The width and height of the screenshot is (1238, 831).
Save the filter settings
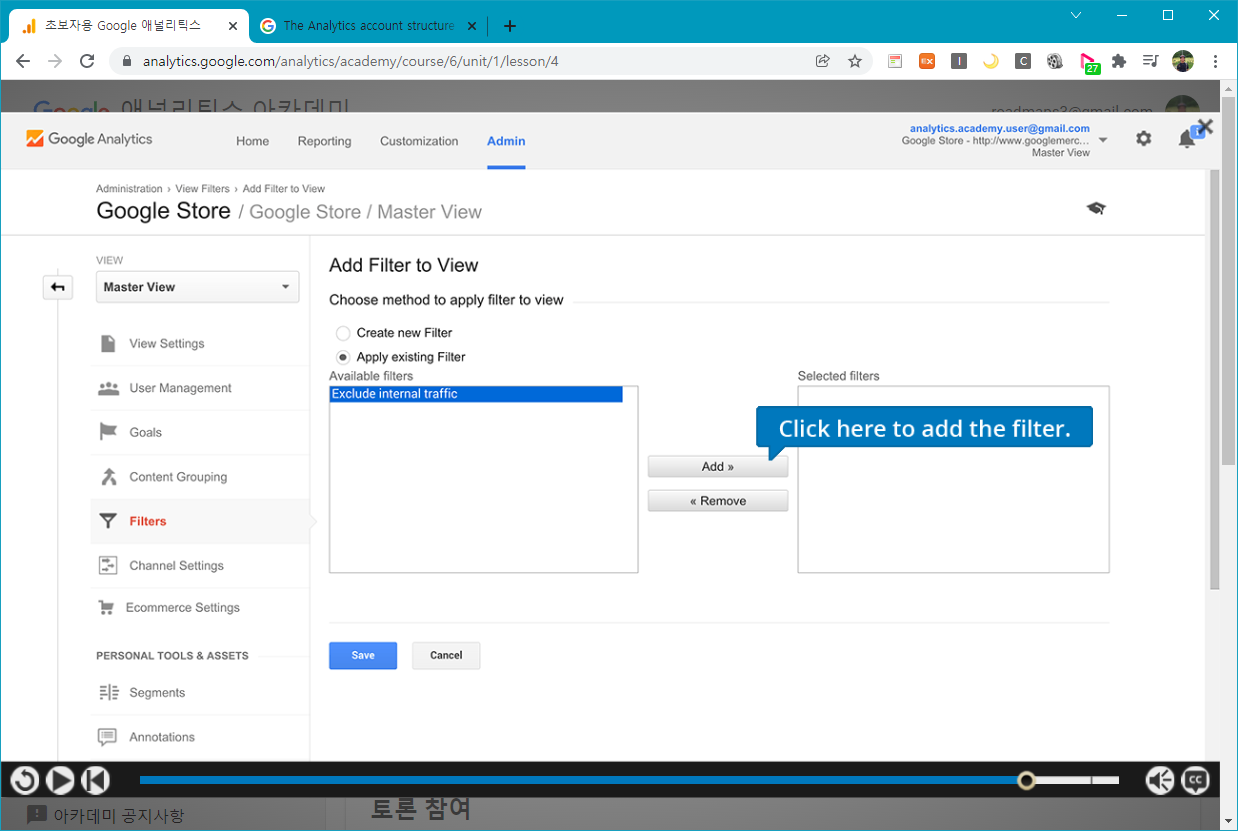(x=363, y=656)
